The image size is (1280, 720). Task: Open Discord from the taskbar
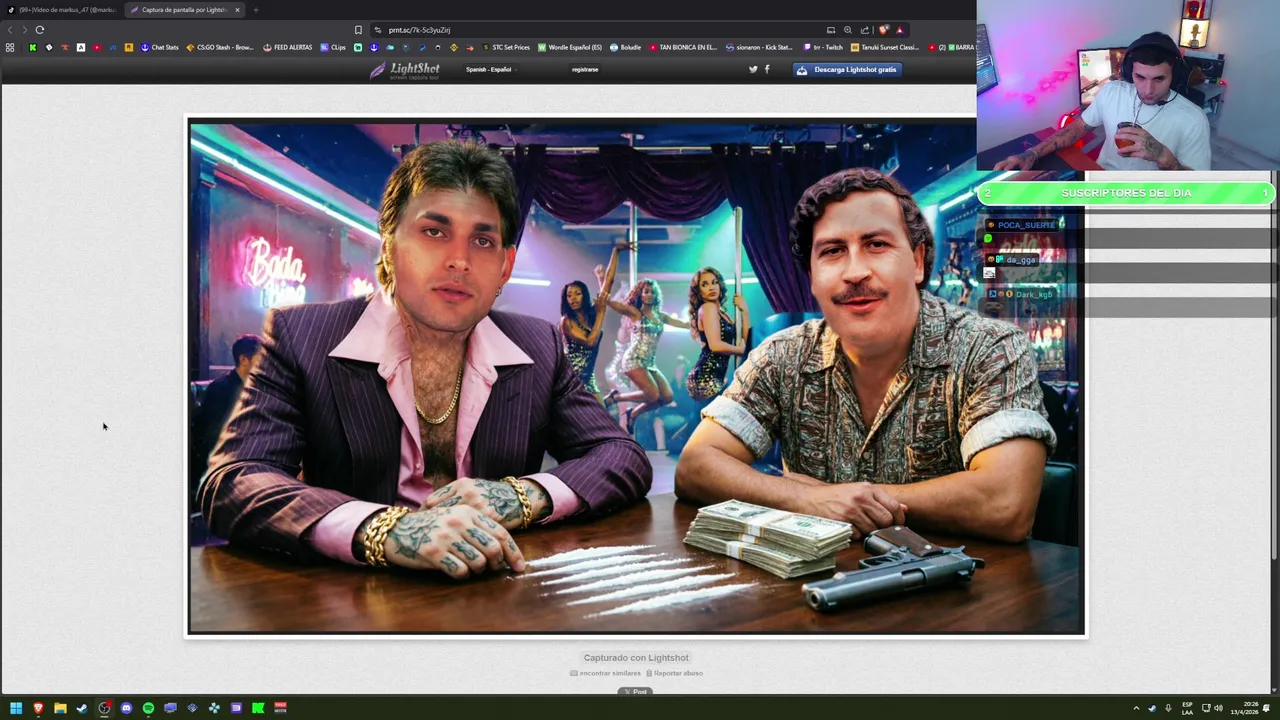(x=126, y=708)
